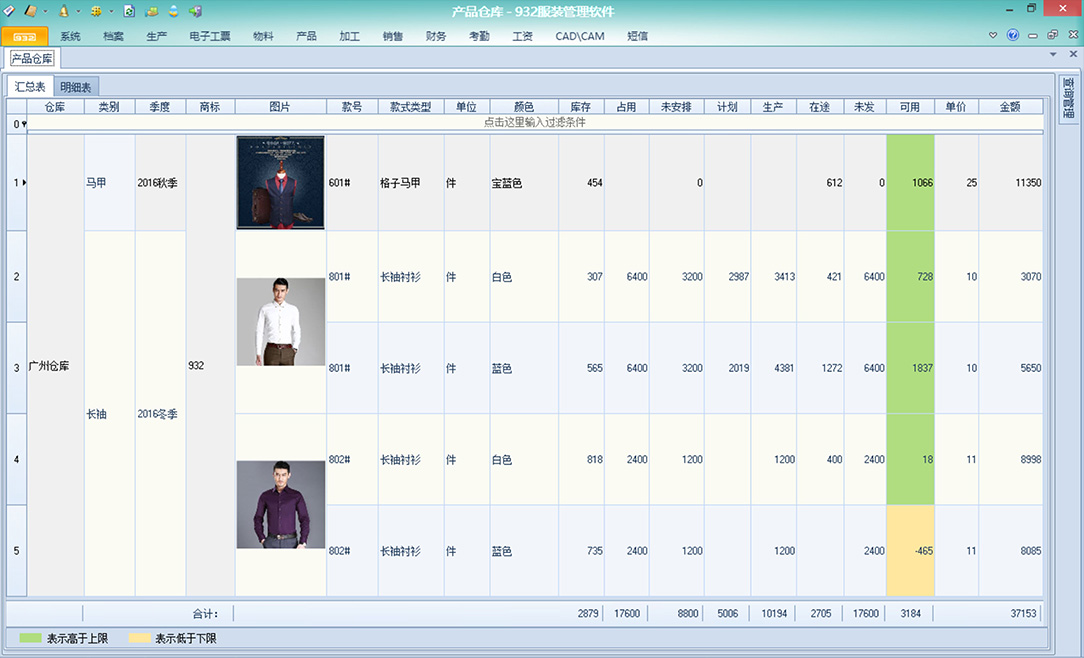Viewport: 1084px width, 658px height.
Task: Click the yellow -465 available cell
Action: pyautogui.click(x=909, y=551)
